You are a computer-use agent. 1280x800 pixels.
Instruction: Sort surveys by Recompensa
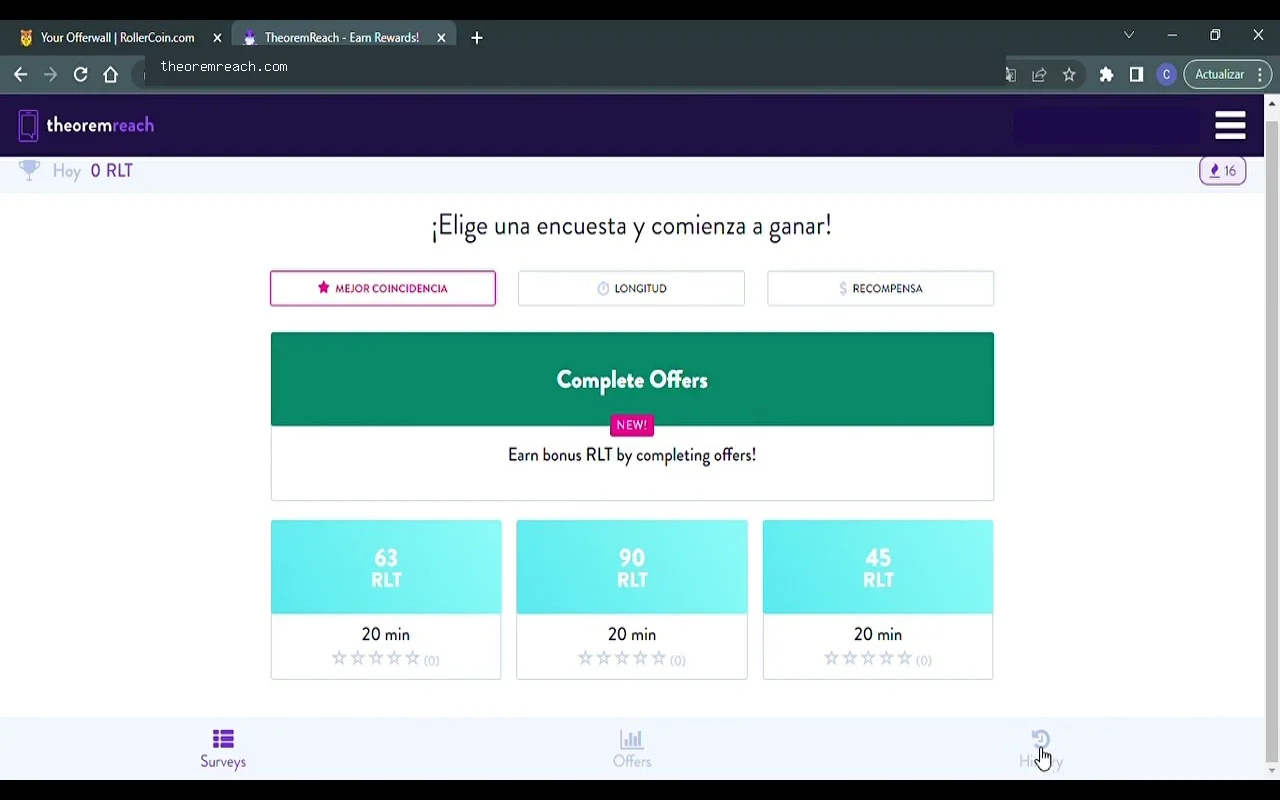click(880, 288)
